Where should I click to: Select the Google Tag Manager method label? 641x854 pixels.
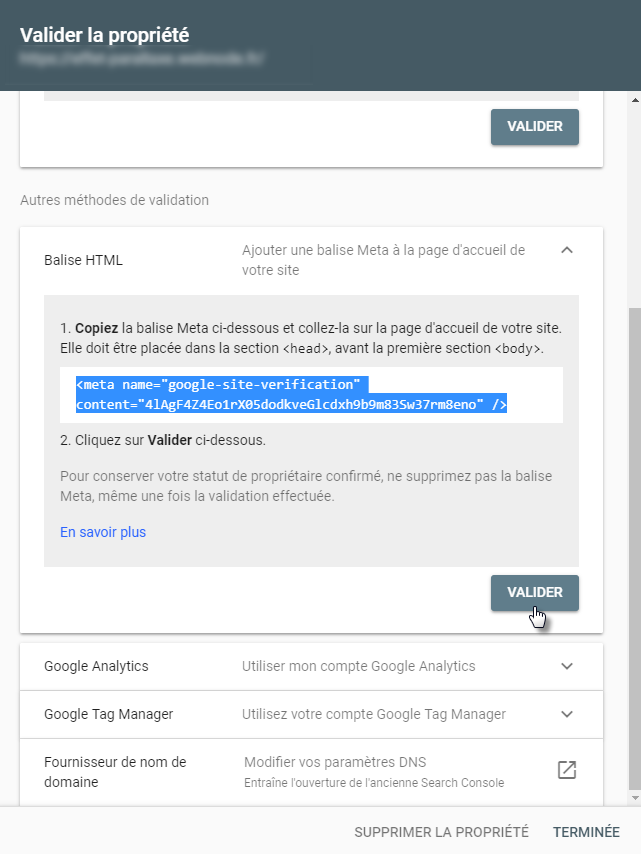click(x=109, y=714)
